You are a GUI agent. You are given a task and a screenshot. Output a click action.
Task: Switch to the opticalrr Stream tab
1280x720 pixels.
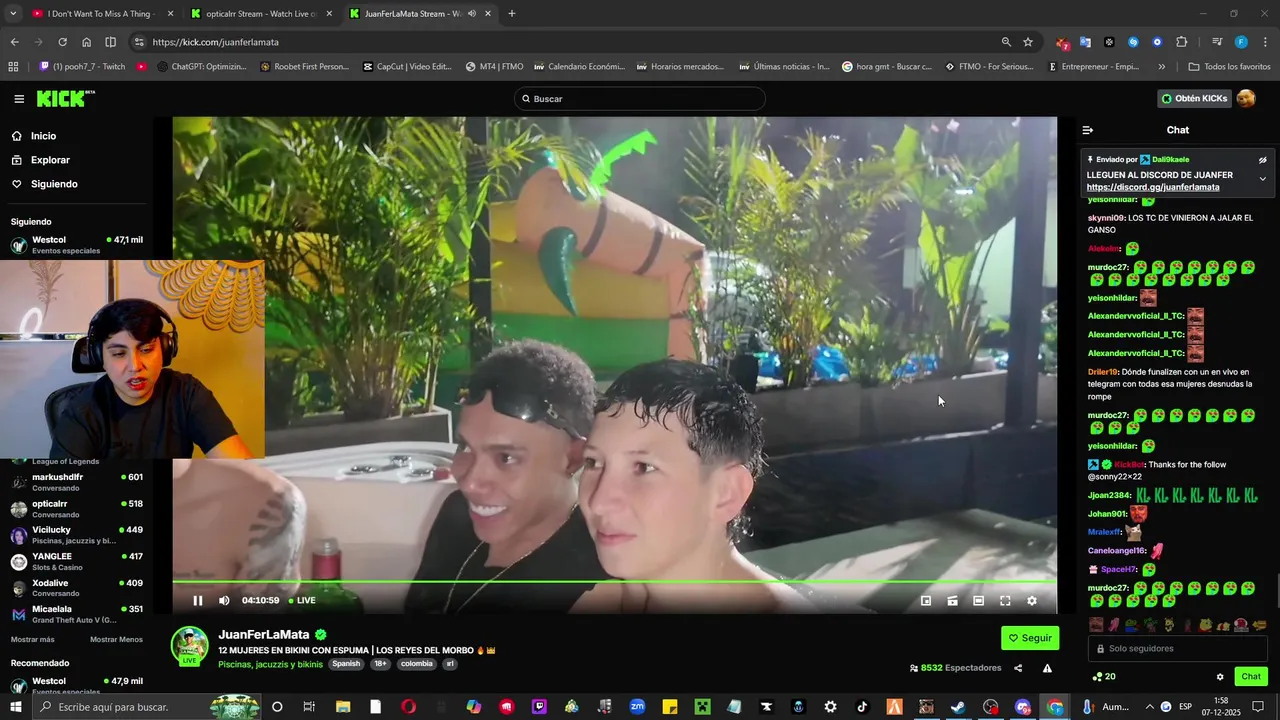tap(259, 14)
